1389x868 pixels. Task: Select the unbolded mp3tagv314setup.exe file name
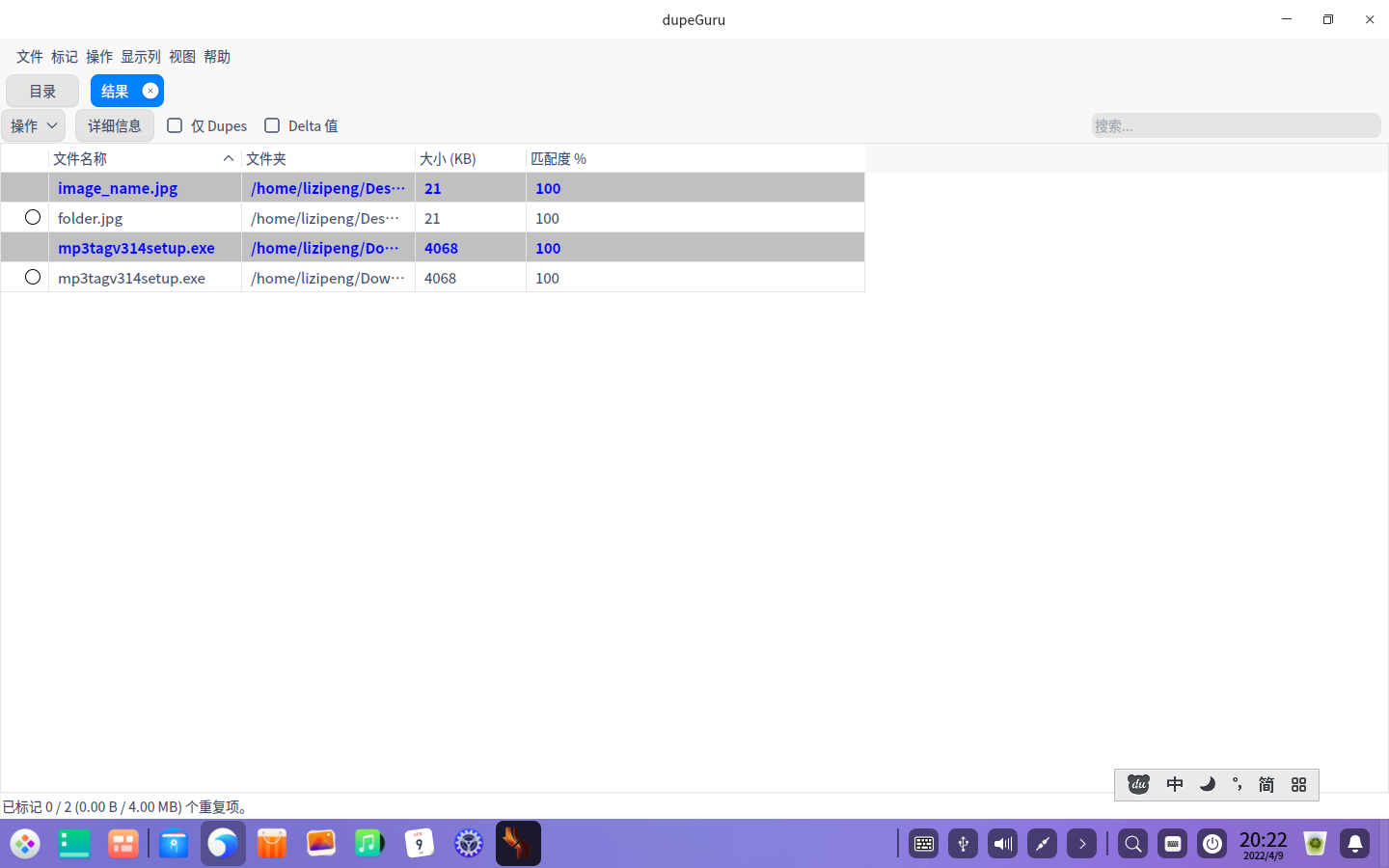pyautogui.click(x=131, y=278)
